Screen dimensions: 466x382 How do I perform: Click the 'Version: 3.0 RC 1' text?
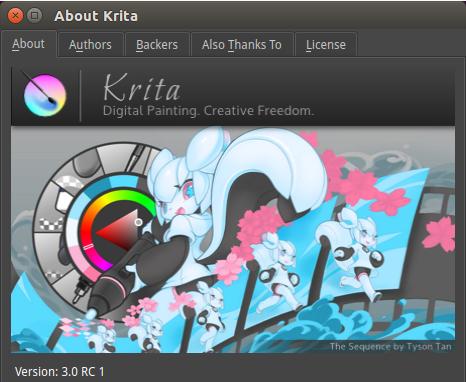tap(60, 371)
